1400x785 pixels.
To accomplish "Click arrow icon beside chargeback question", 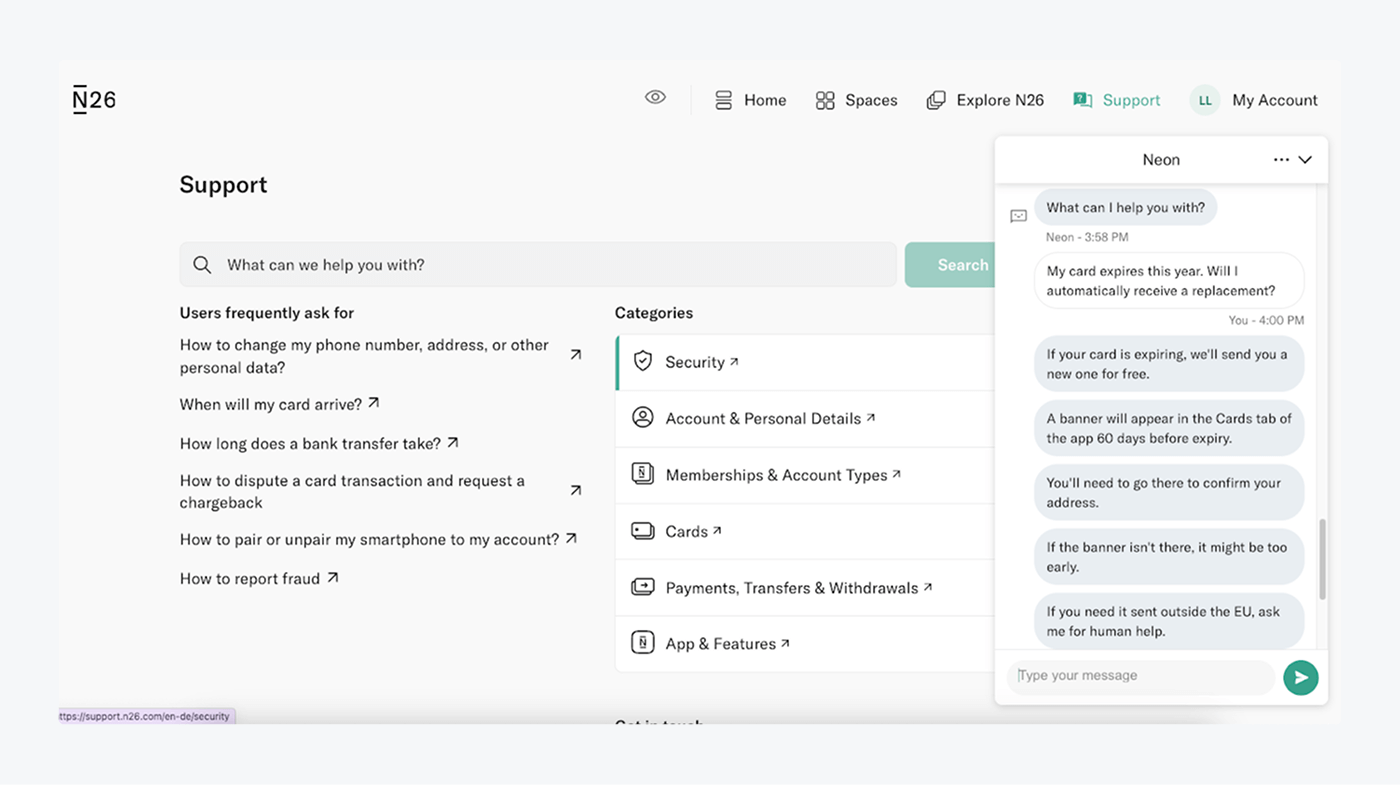I will point(576,490).
